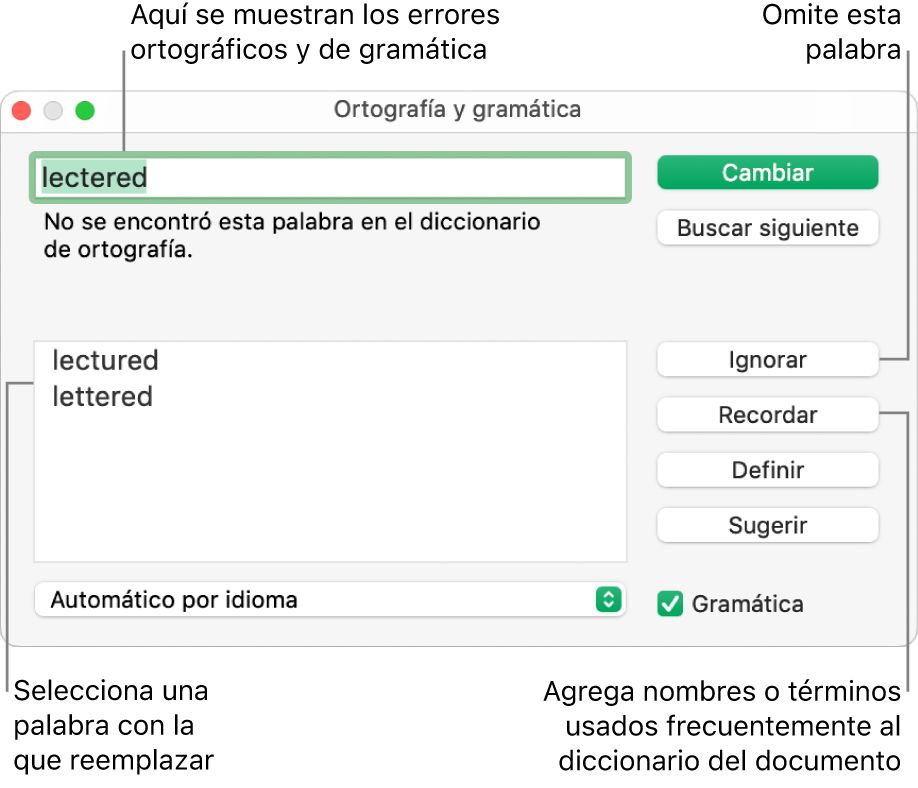Click the "Gramática" checkbox label text

point(747,604)
